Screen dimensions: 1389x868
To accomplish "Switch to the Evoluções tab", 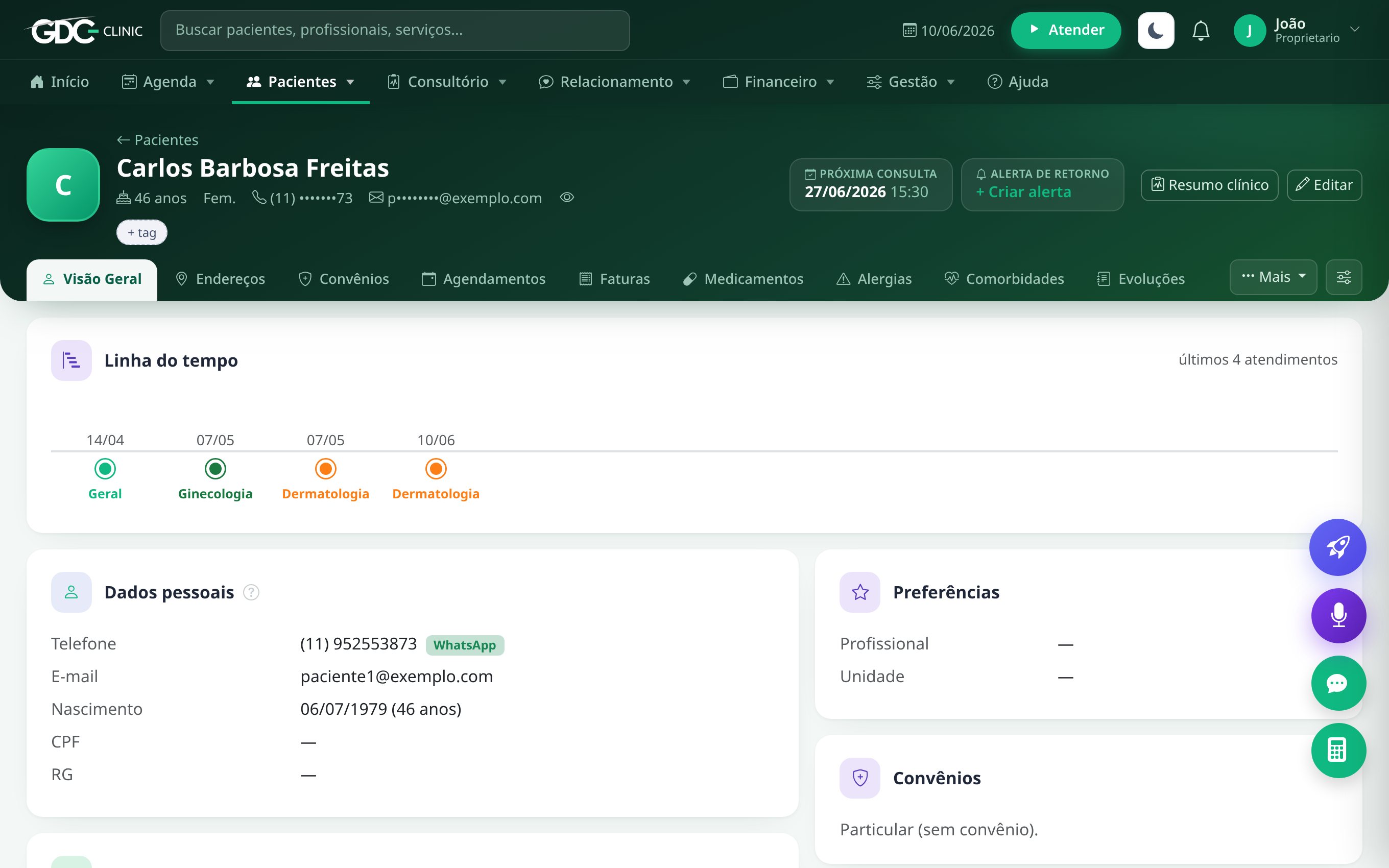I will point(1140,279).
